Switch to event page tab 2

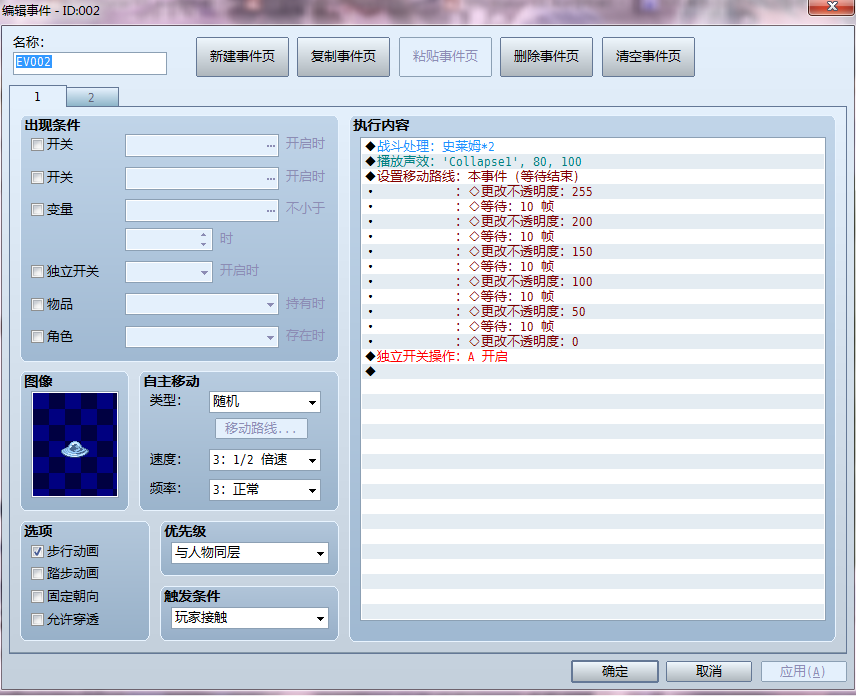click(x=92, y=98)
